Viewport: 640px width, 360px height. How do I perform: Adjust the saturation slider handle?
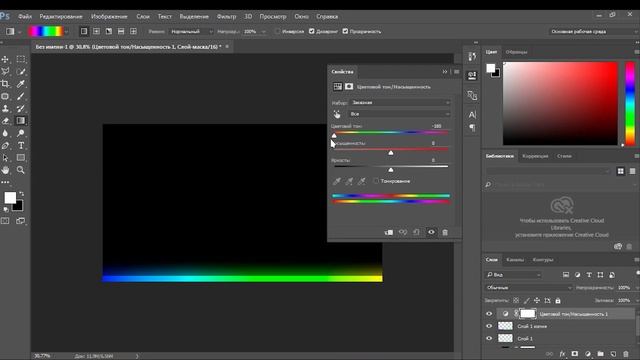391,153
